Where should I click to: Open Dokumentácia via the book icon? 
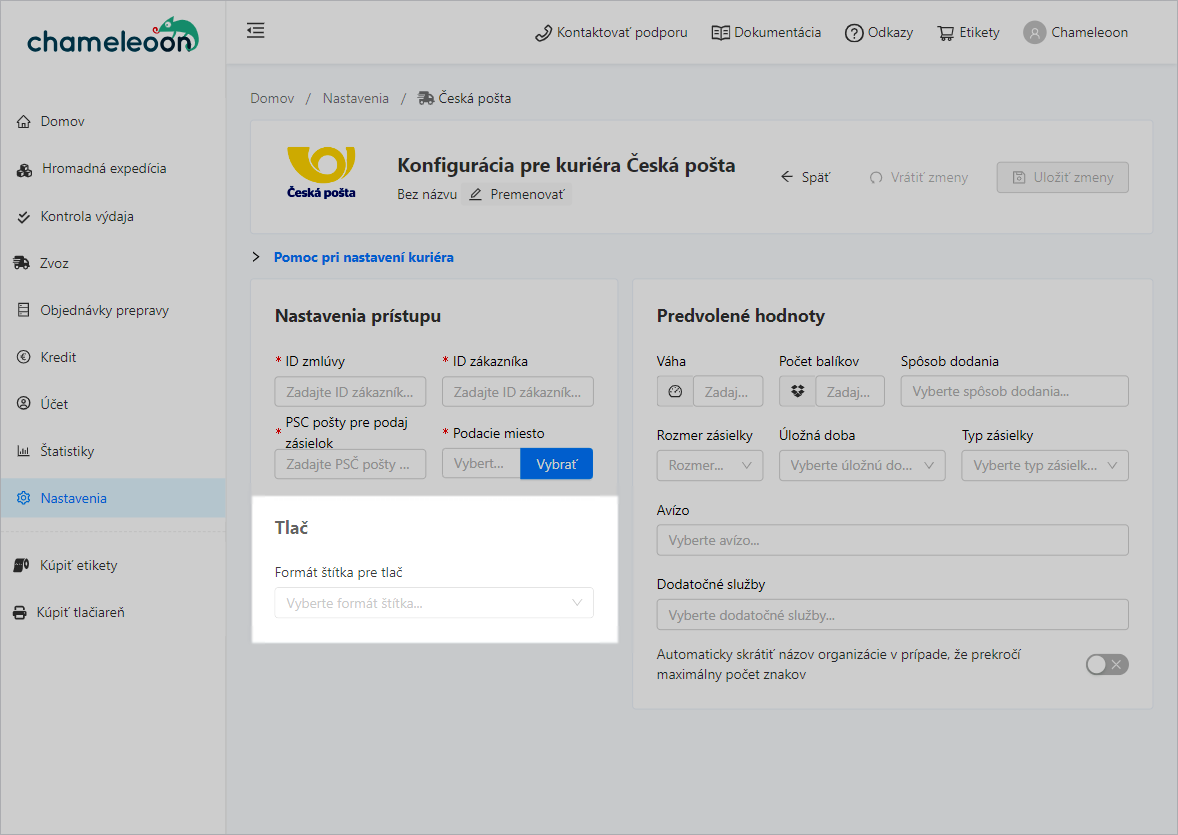pyautogui.click(x=720, y=33)
